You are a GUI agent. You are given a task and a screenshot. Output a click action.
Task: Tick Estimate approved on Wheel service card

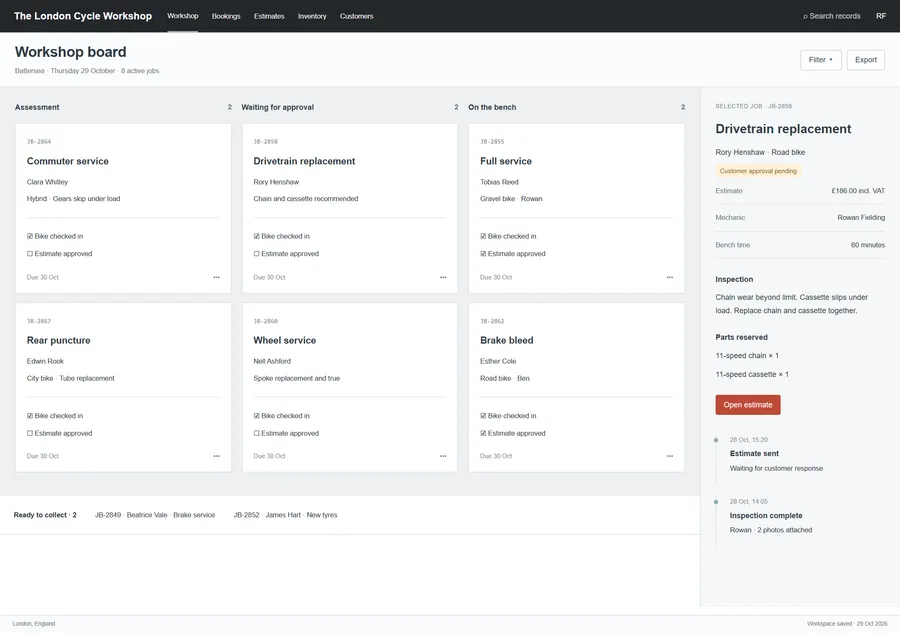coord(257,433)
